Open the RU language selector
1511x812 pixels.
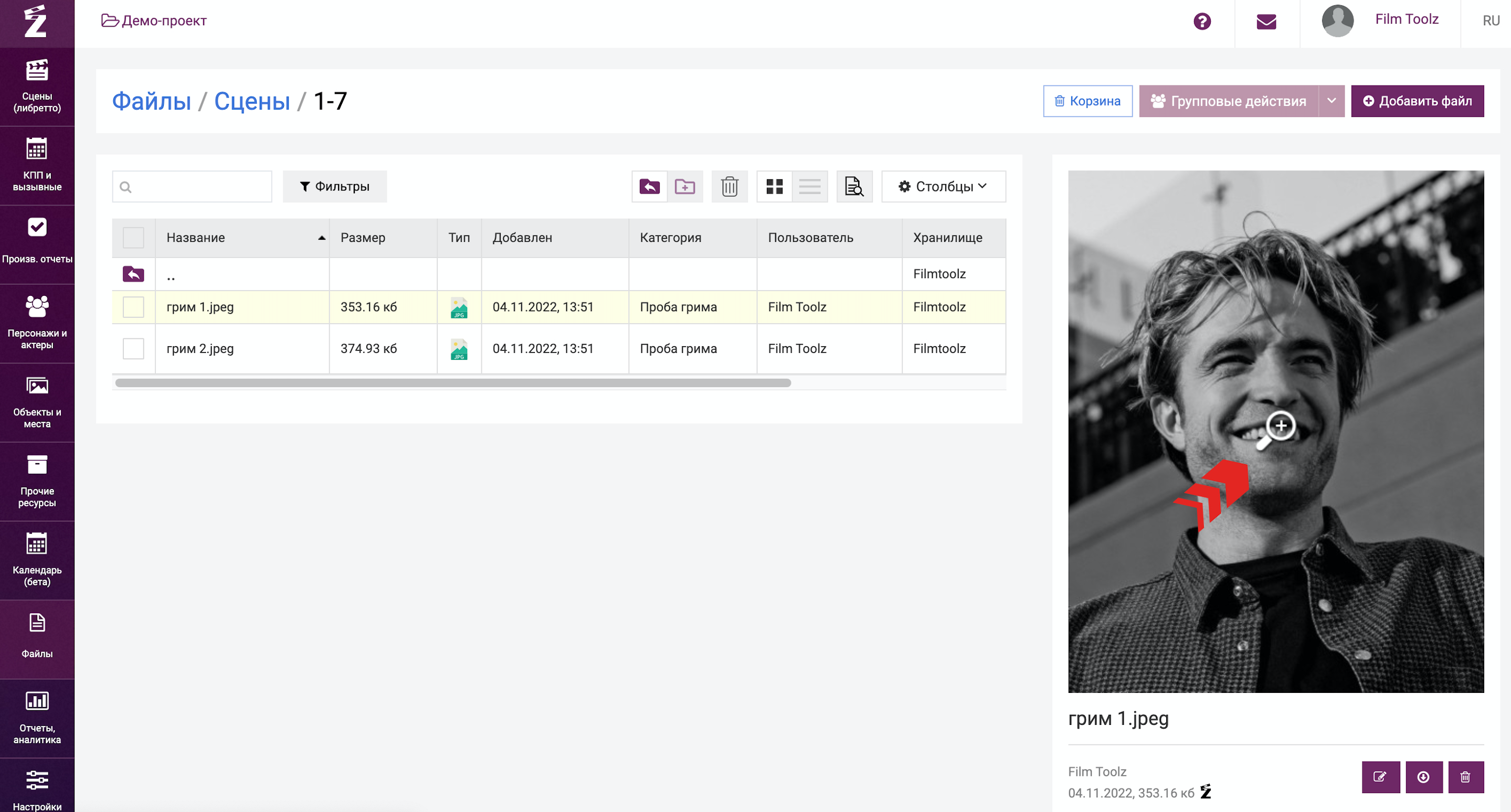coord(1491,21)
